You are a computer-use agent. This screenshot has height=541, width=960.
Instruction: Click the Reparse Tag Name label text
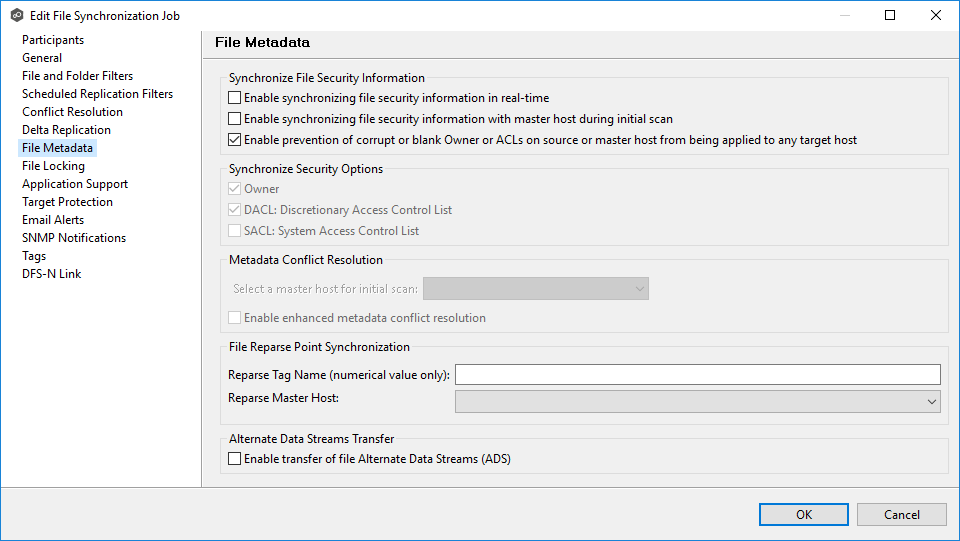point(339,375)
